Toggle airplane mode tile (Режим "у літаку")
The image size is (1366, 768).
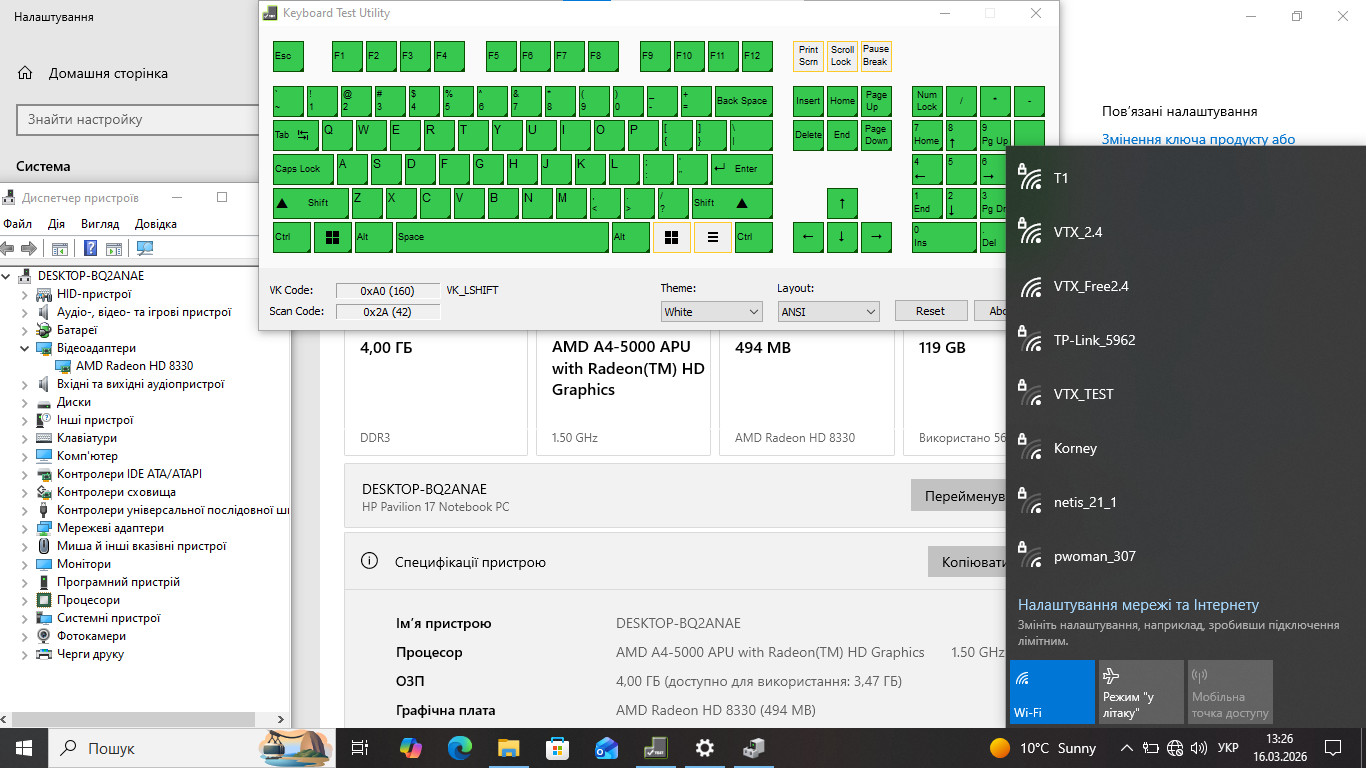click(1140, 691)
